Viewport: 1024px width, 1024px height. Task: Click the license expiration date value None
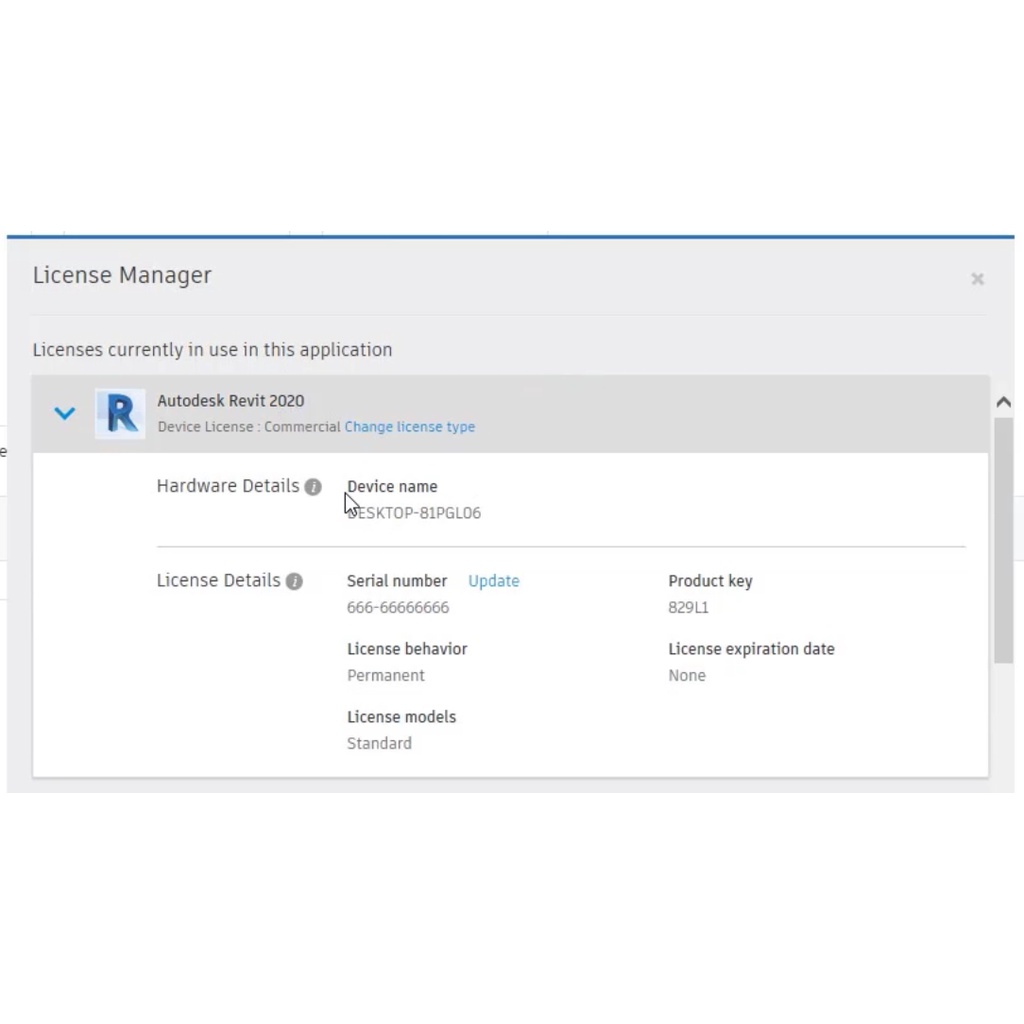pos(687,676)
